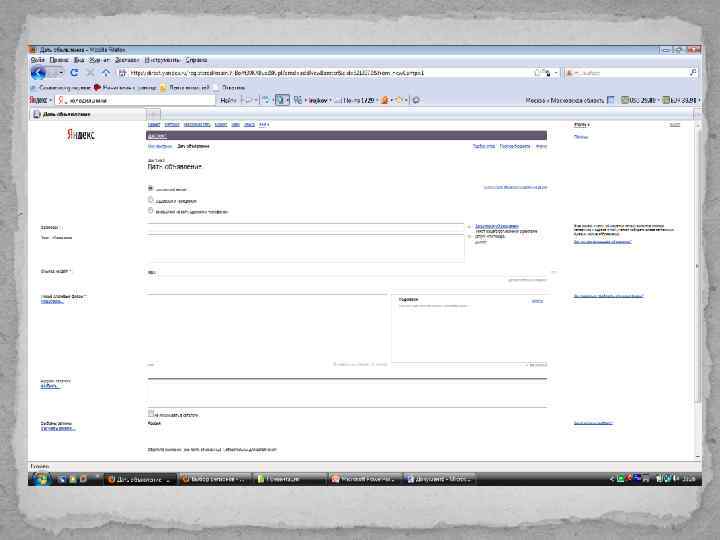The height and width of the screenshot is (540, 720).
Task: Switch to the PowerPoint window in the taskbar
Action: pos(366,479)
